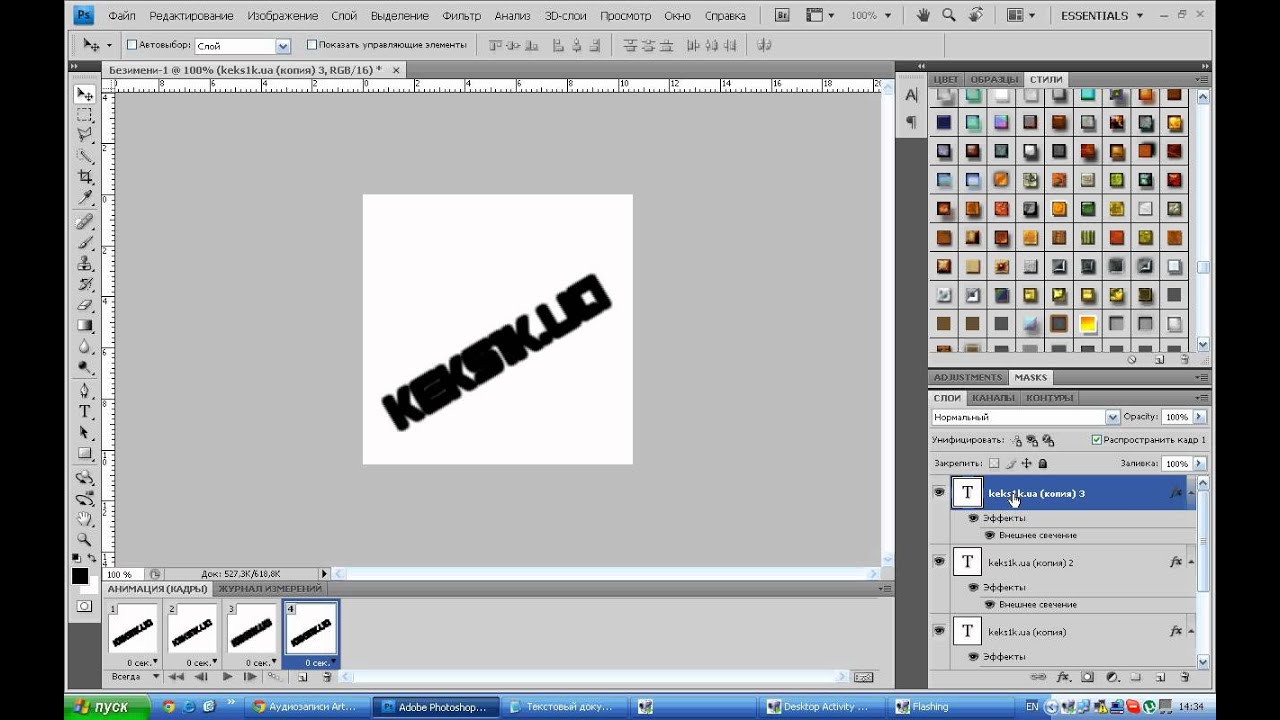This screenshot has width=1280, height=720.
Task: Select the Polygonal Lasso tool
Action: [85, 135]
